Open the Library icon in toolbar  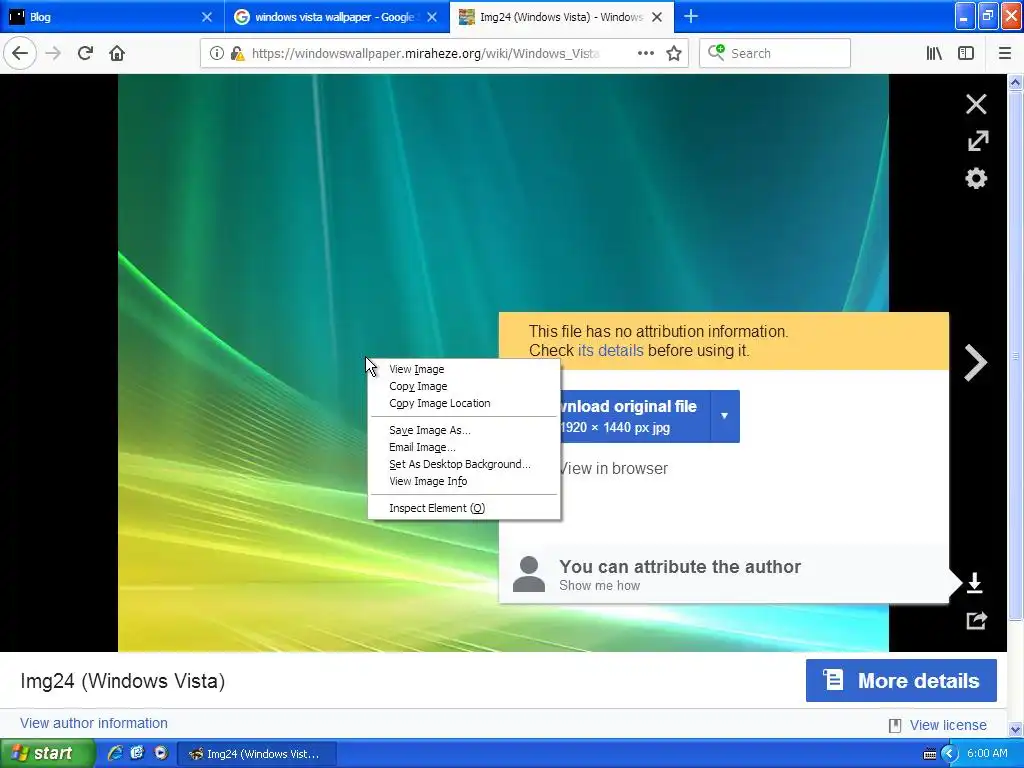(934, 53)
